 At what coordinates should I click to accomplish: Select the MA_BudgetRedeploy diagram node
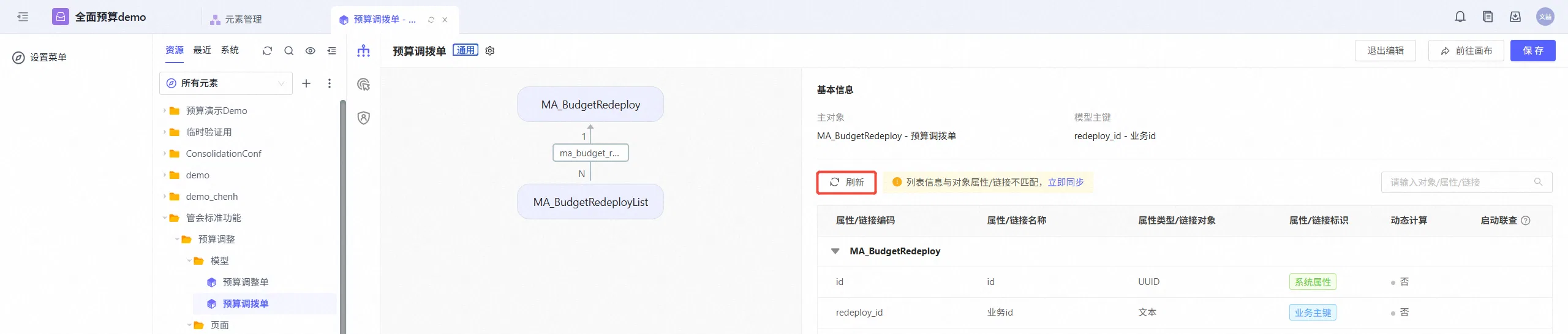(590, 104)
